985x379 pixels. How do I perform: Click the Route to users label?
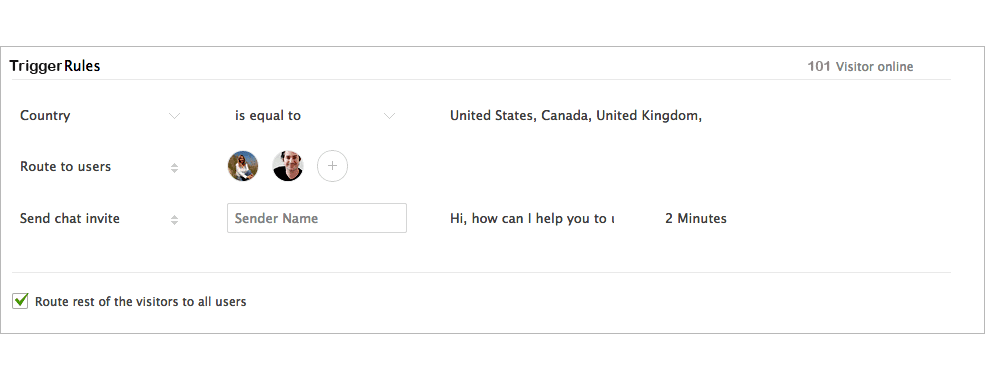coord(65,167)
